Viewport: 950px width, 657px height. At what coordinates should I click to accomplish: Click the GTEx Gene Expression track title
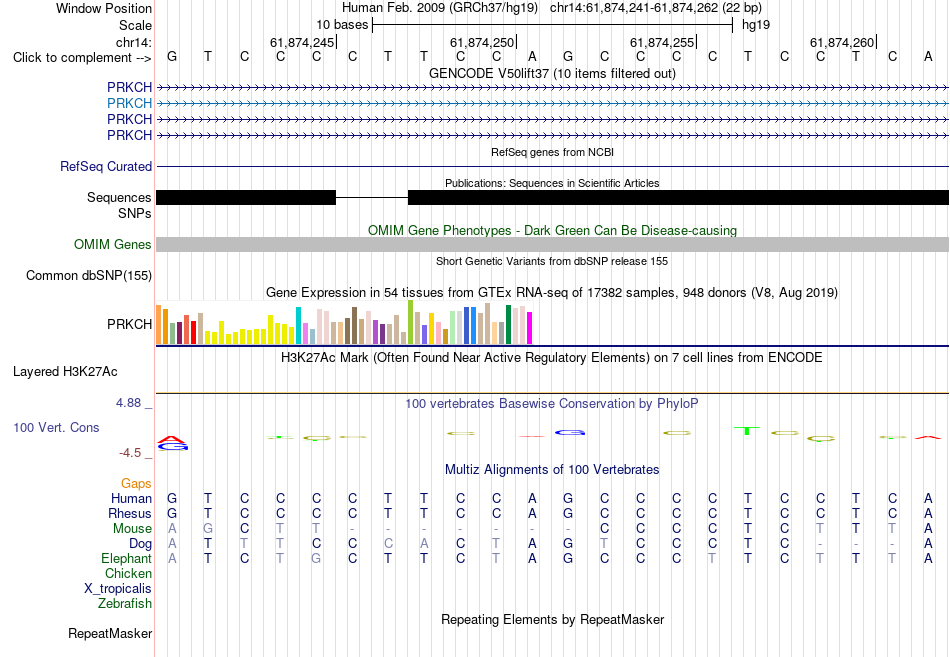coord(552,293)
